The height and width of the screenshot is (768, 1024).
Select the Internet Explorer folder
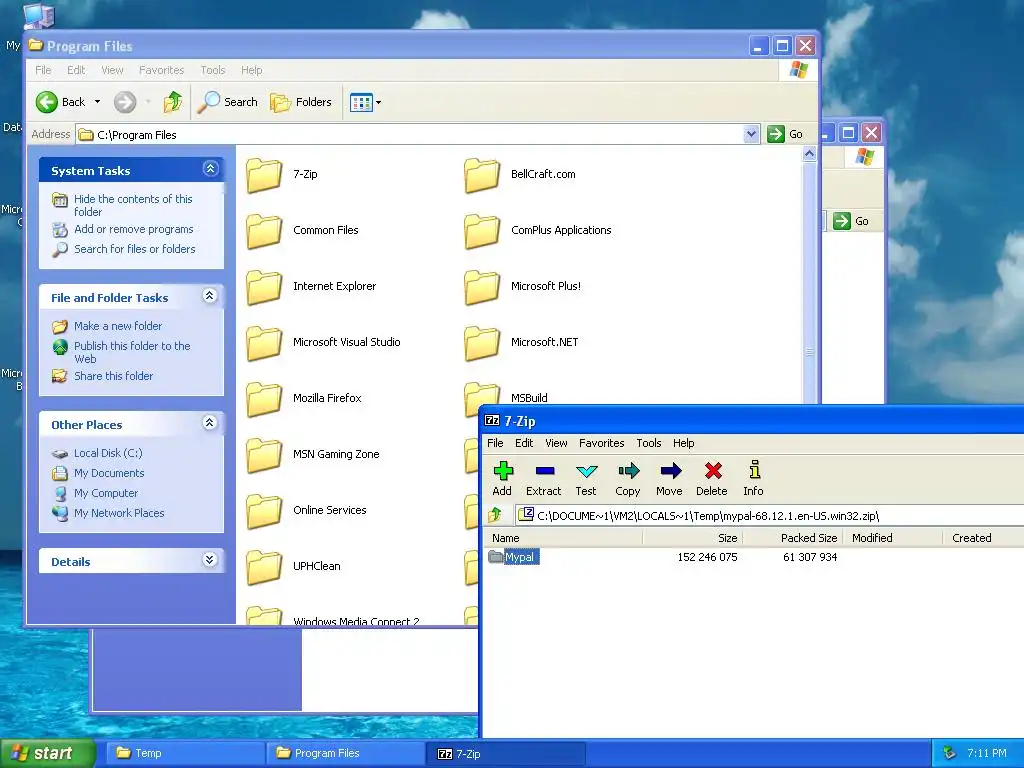pyautogui.click(x=312, y=287)
